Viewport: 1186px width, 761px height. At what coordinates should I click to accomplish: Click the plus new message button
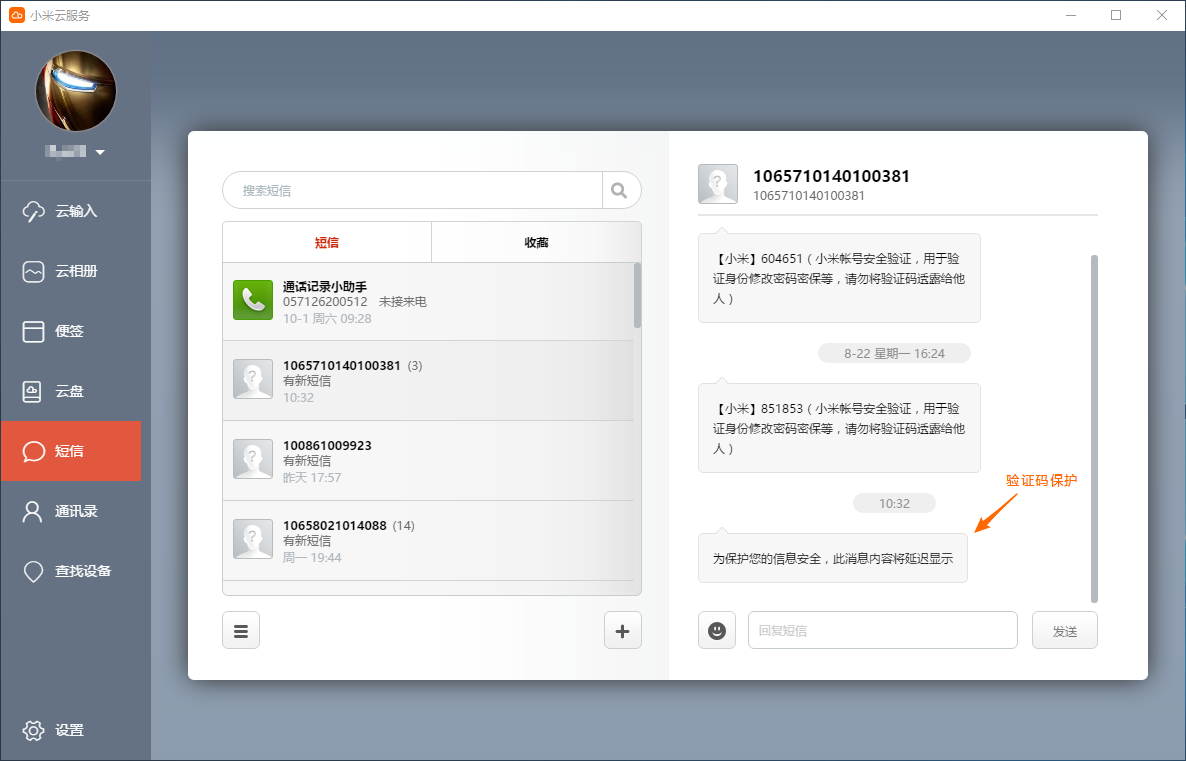tap(622, 630)
